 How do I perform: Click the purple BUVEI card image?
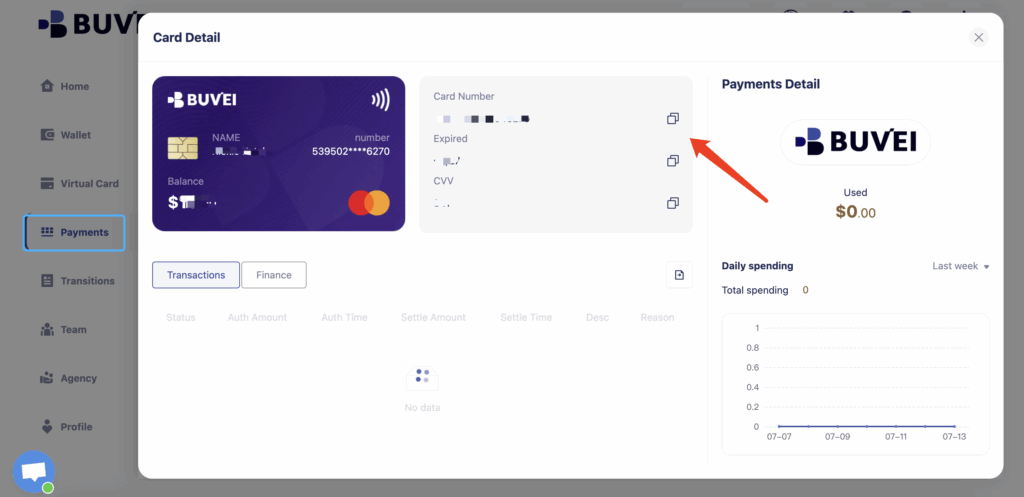point(278,154)
